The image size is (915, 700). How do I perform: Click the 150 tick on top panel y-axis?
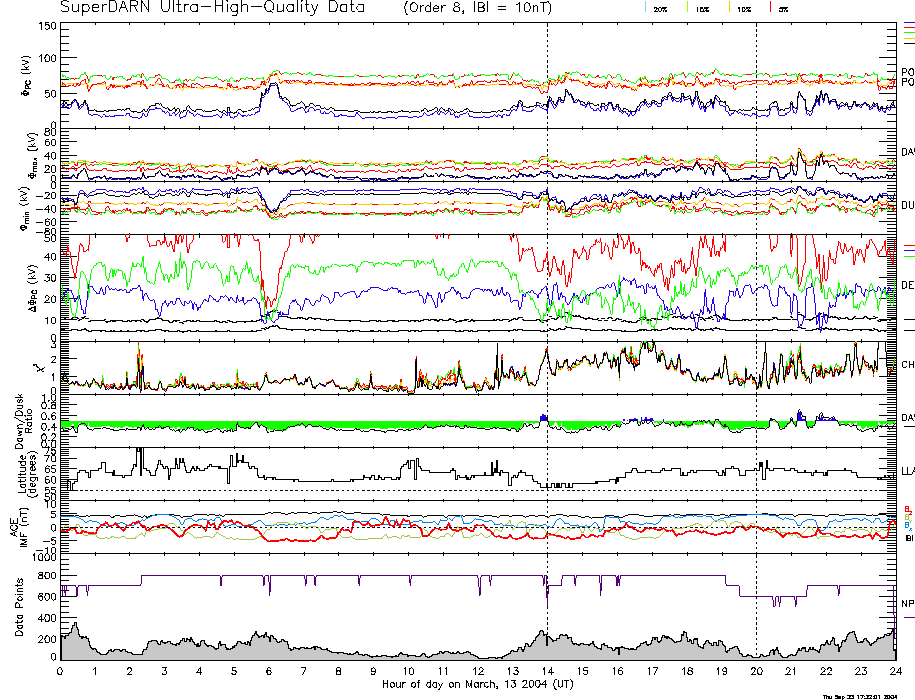pos(46,25)
